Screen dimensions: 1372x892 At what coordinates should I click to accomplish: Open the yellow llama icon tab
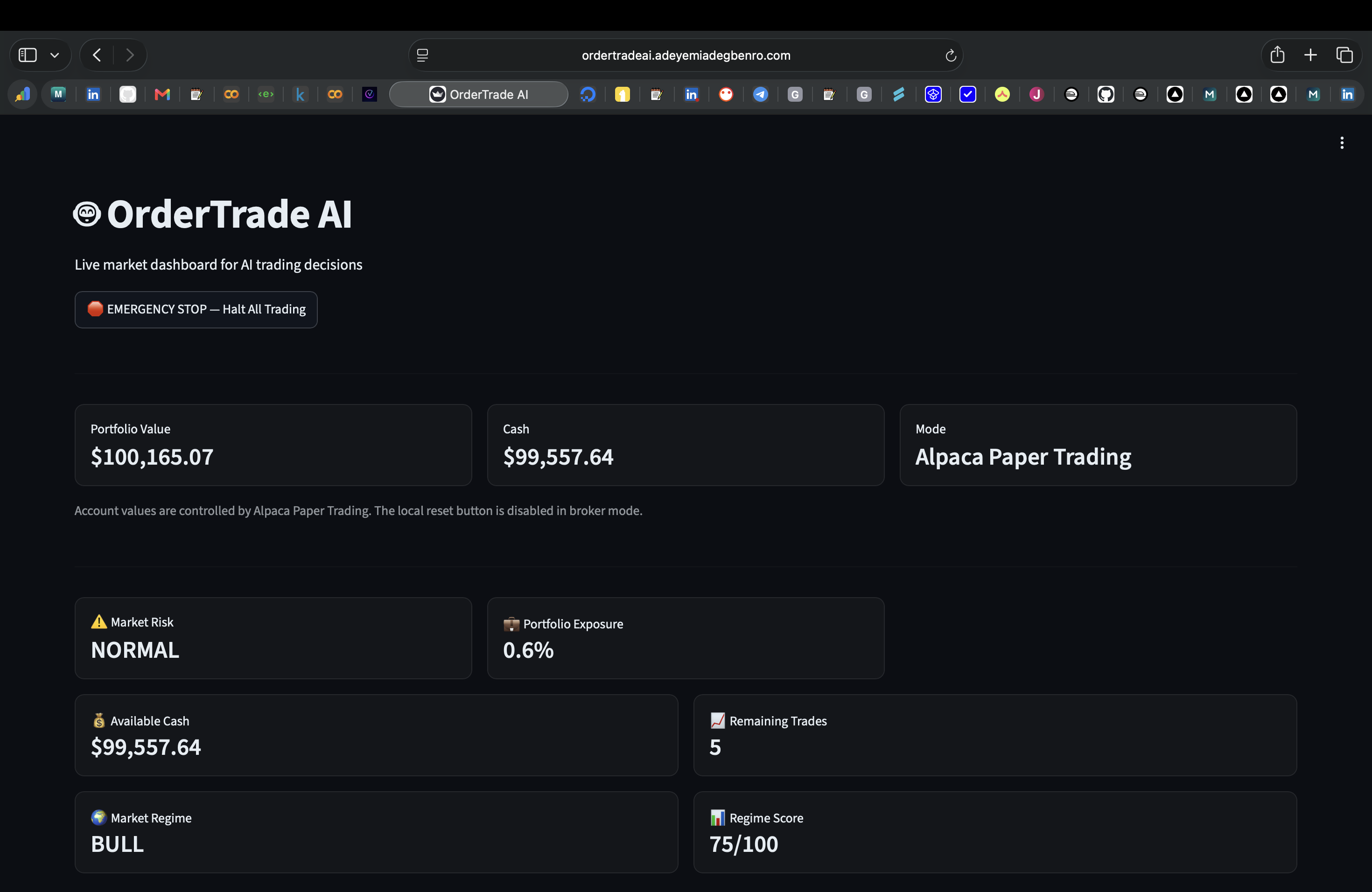coord(623,95)
